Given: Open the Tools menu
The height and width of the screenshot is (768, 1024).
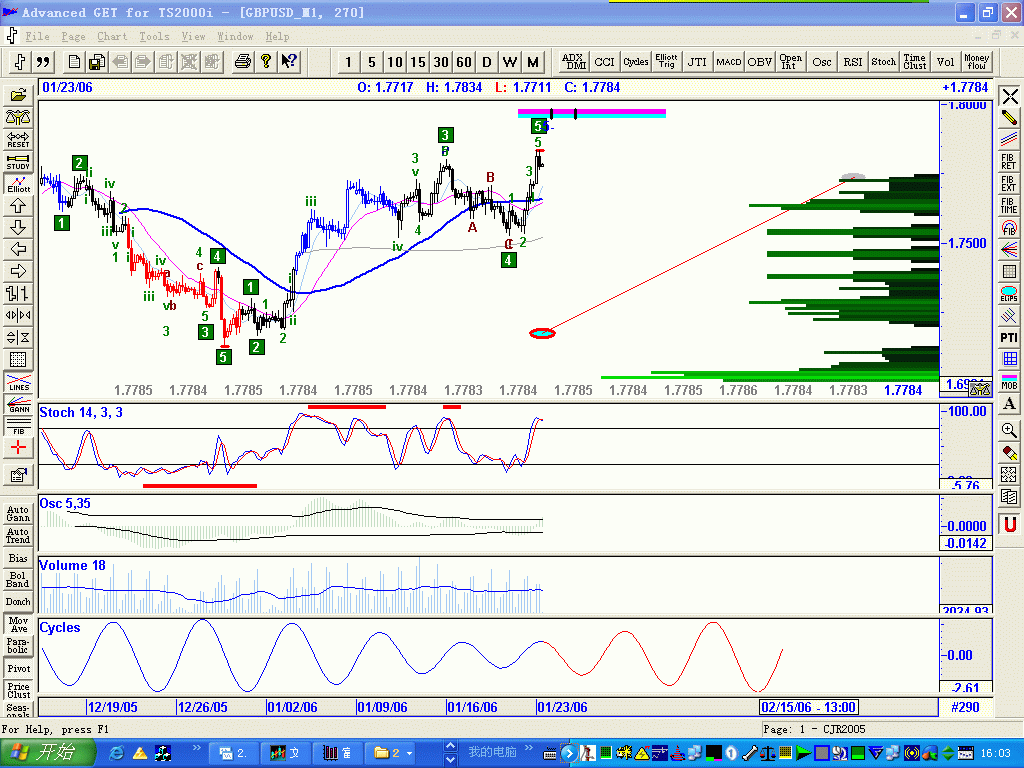Looking at the screenshot, I should (154, 36).
